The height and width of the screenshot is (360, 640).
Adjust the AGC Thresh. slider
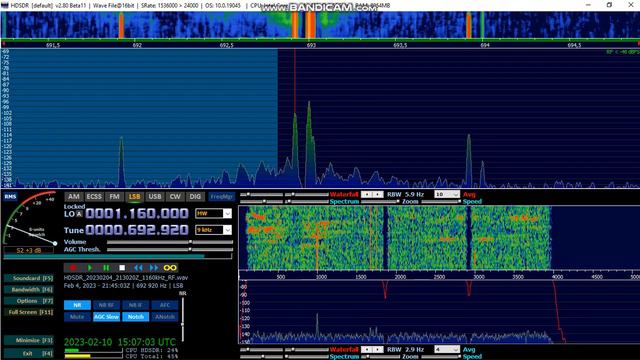(170, 249)
